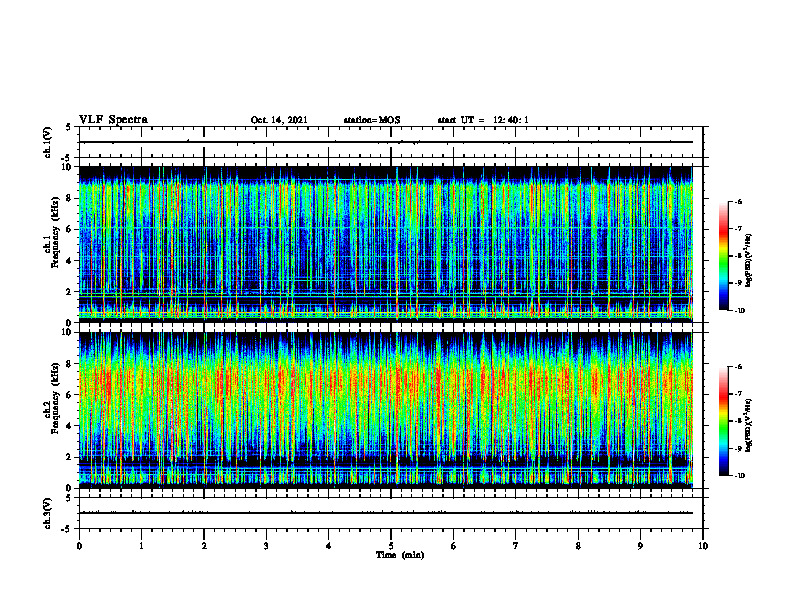Click the upper color scale bar for ch.1
This screenshot has width=792, height=612.
pyautogui.click(x=724, y=256)
